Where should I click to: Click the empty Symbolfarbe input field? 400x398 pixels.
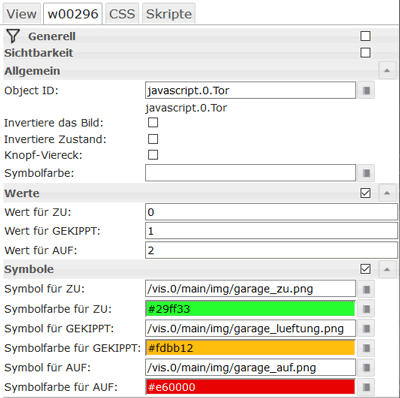point(250,173)
